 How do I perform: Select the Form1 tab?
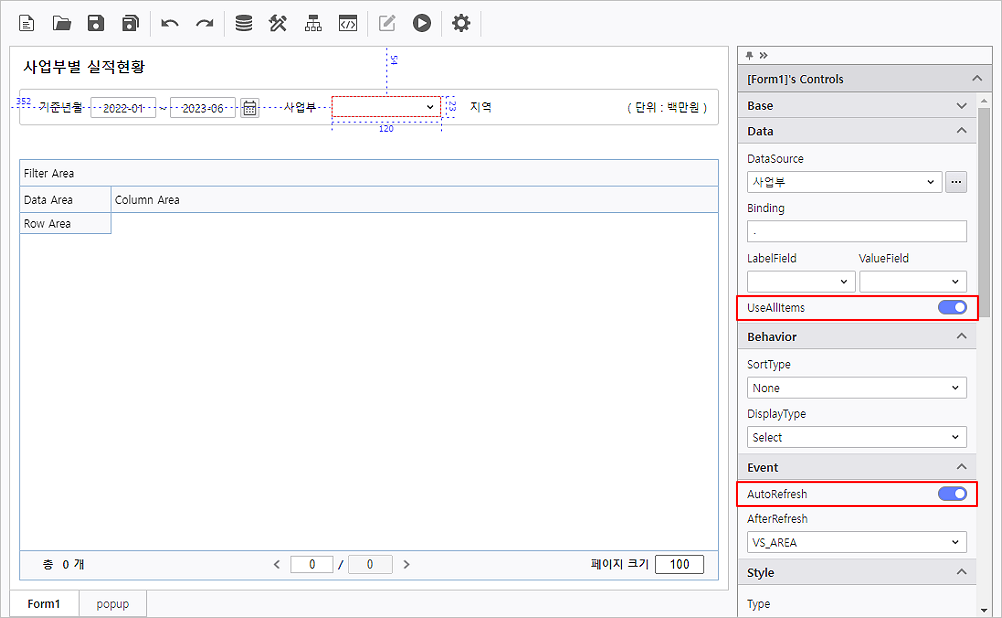pos(44,604)
